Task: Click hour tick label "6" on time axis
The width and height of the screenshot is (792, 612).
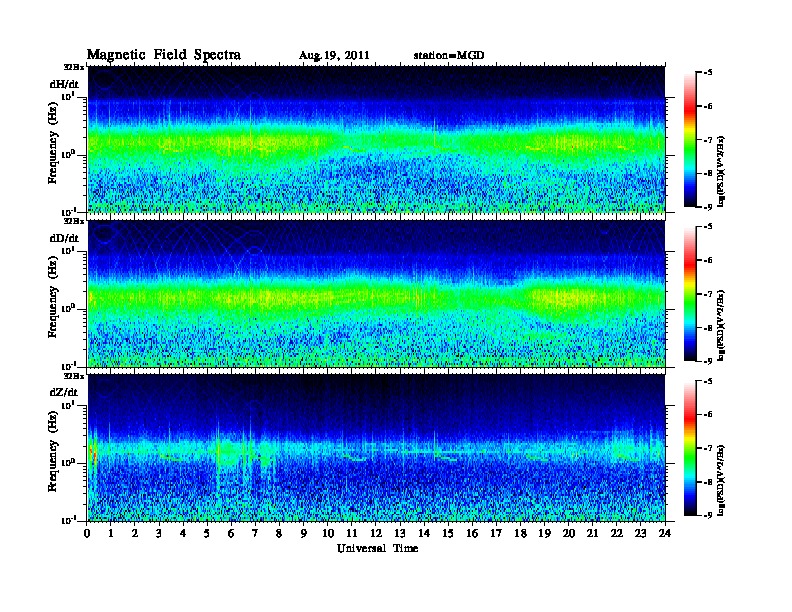Action: tap(231, 534)
